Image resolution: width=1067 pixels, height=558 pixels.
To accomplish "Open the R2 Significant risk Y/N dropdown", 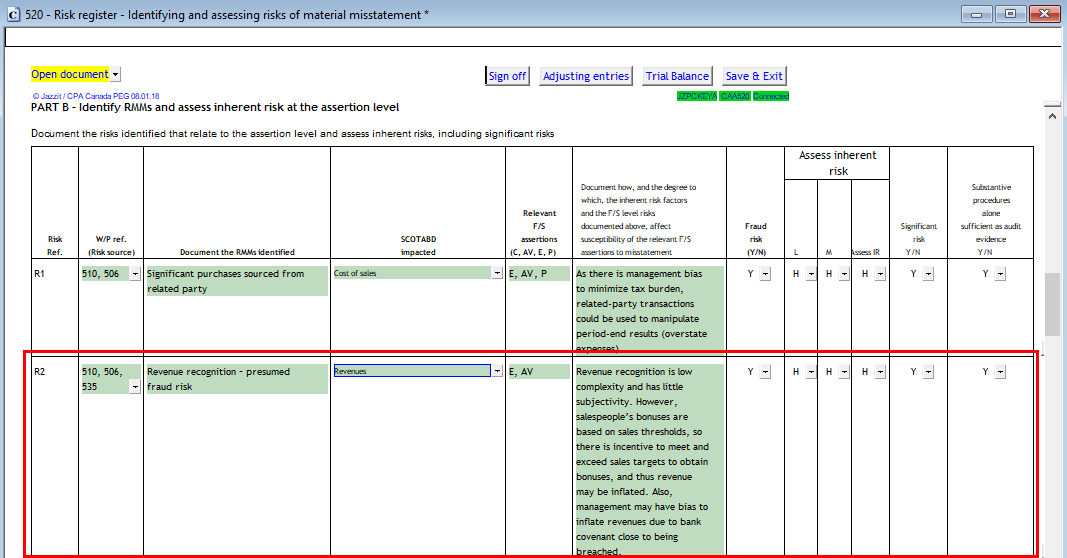I will tap(928, 372).
